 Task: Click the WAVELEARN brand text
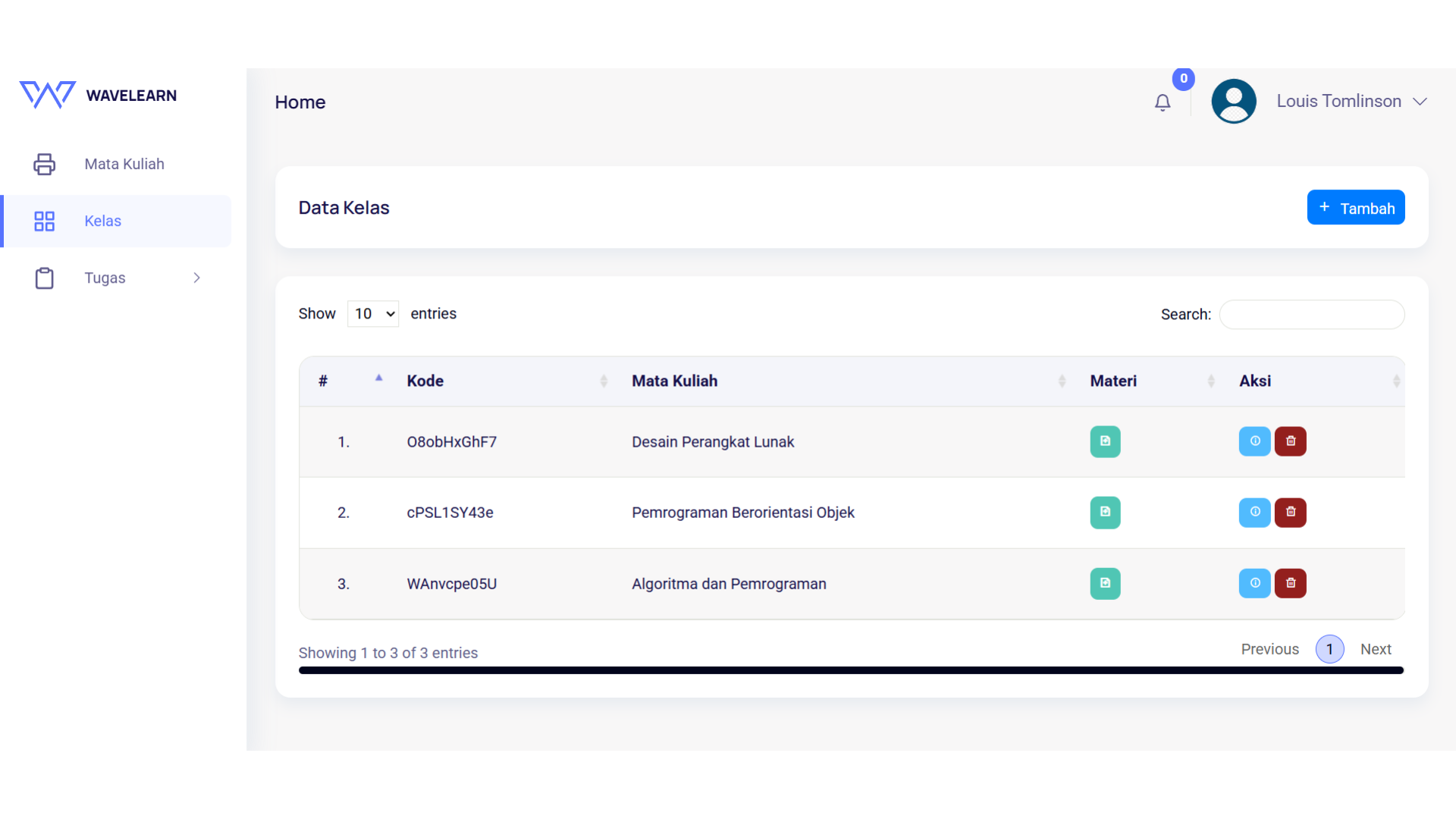[x=131, y=96]
